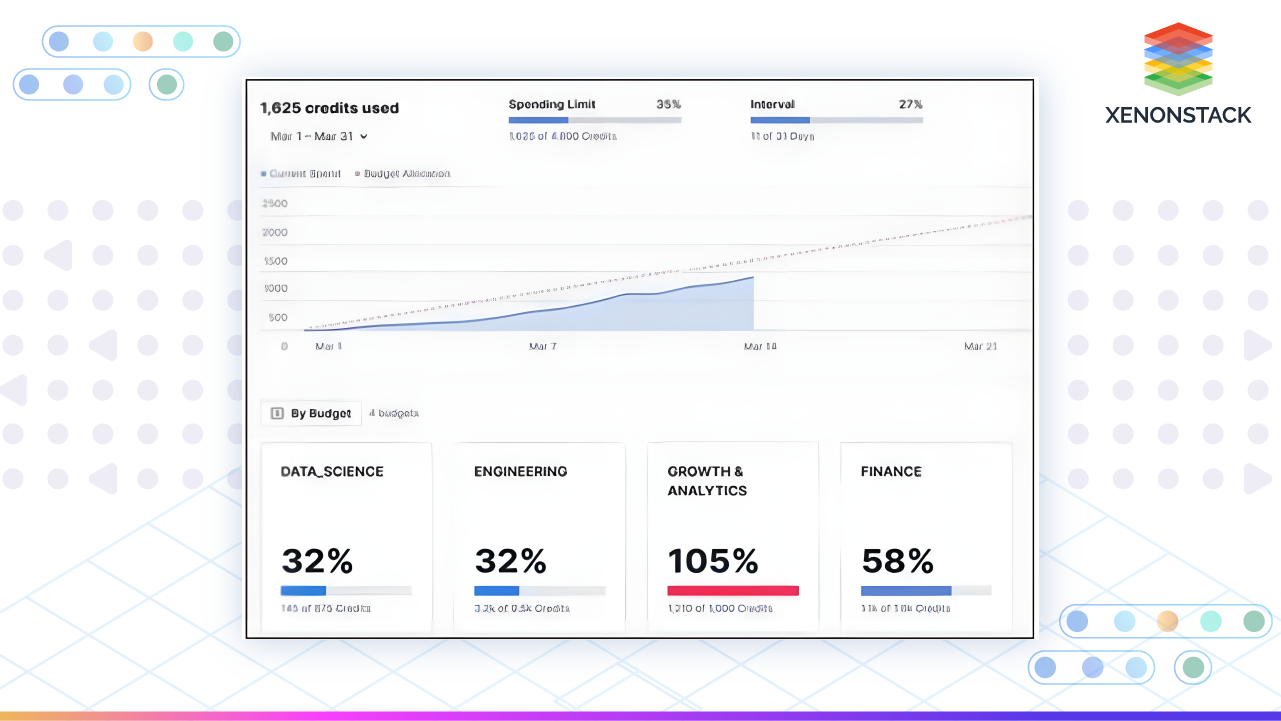
Task: Open the DATA_SCIENCE budget card title
Action: 332,471
